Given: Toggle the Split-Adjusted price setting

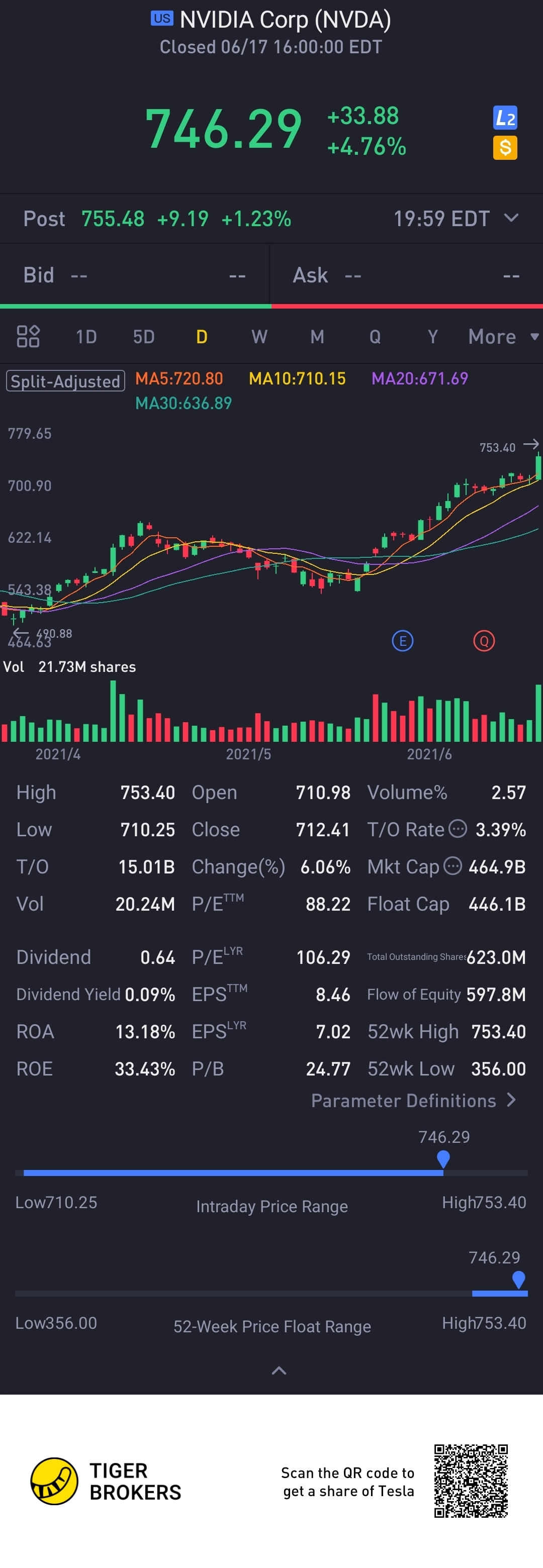Looking at the screenshot, I should tap(66, 381).
